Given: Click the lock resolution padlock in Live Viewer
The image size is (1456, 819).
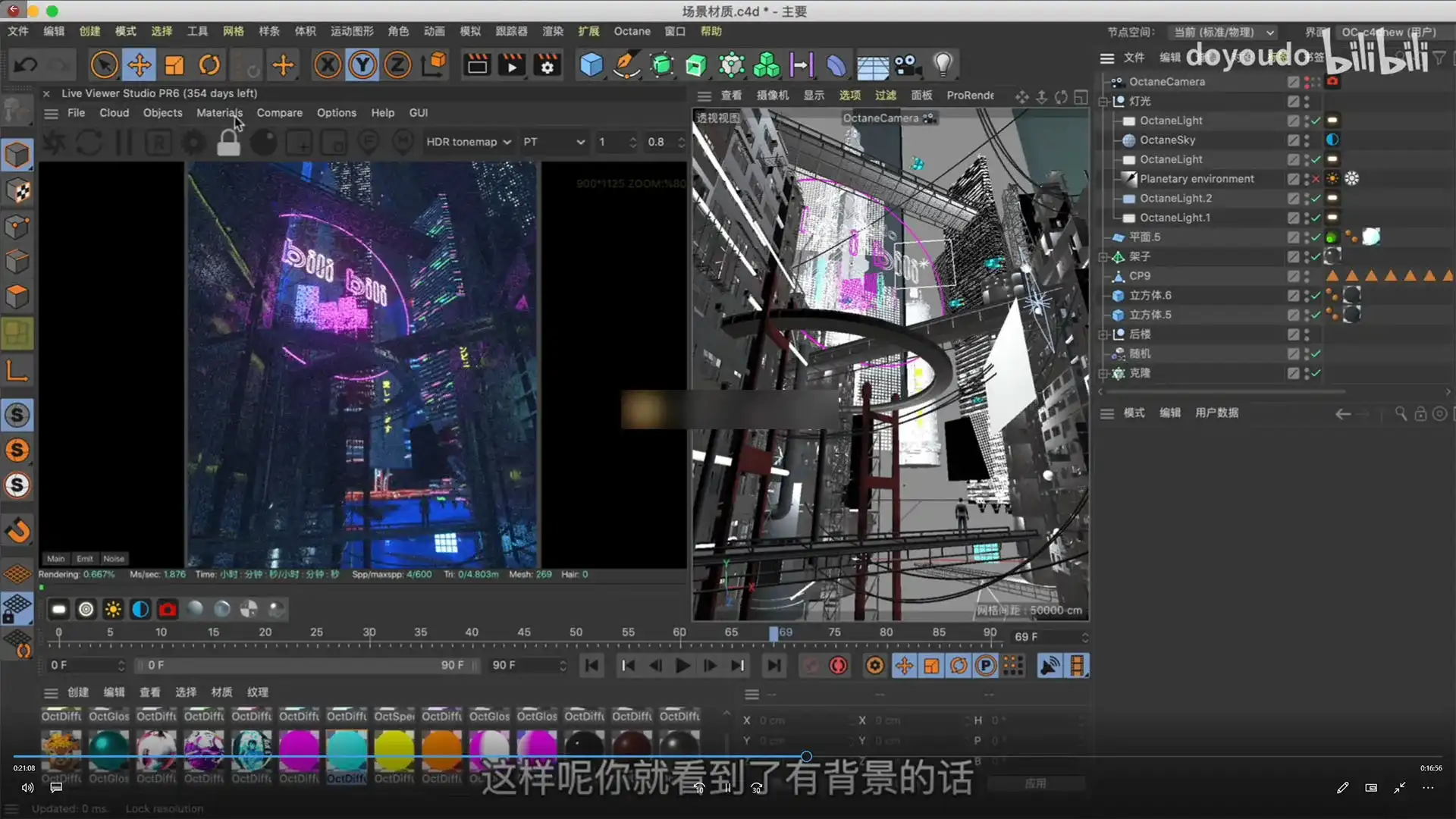Looking at the screenshot, I should (x=228, y=143).
